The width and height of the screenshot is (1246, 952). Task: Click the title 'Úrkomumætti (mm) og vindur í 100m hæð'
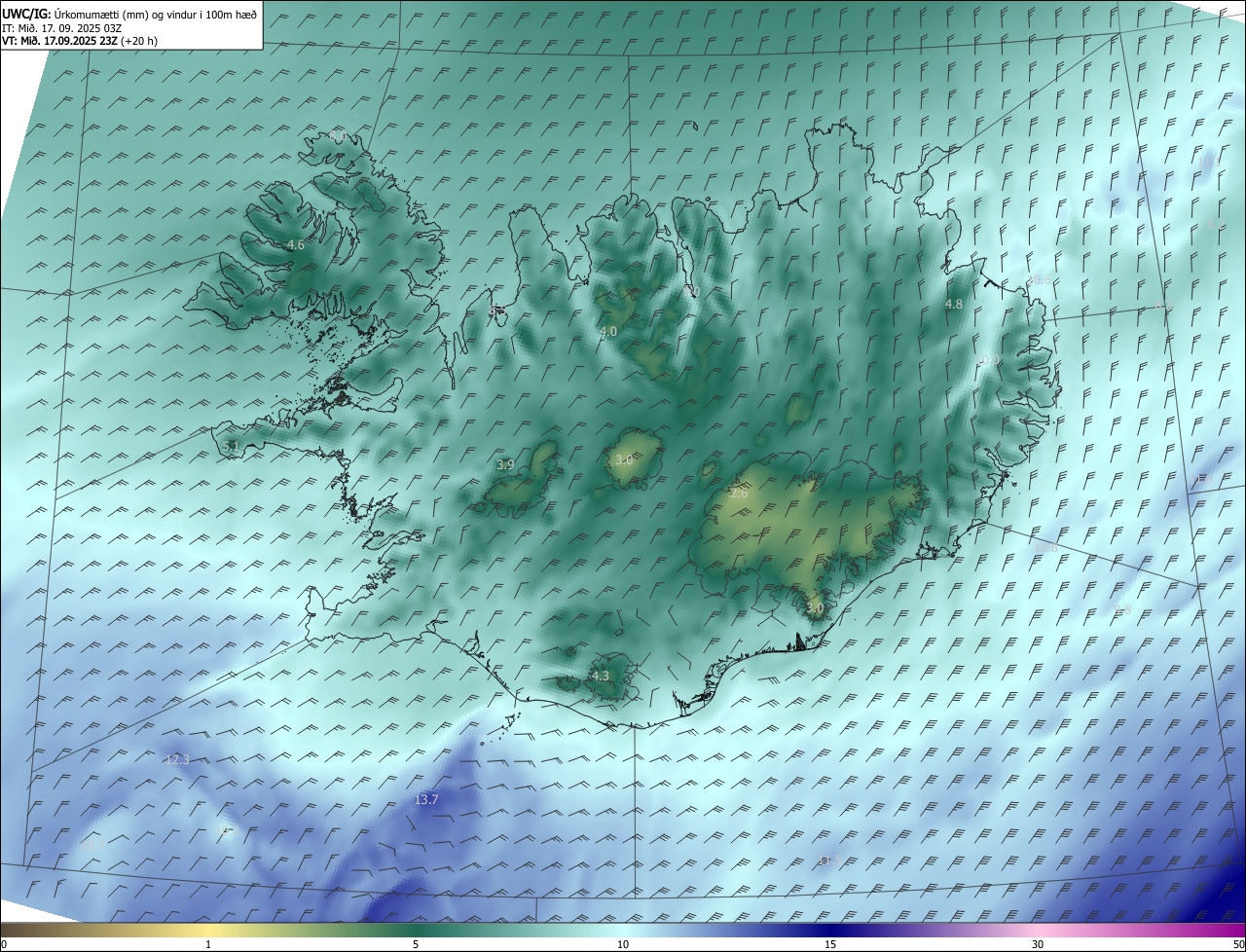click(156, 15)
